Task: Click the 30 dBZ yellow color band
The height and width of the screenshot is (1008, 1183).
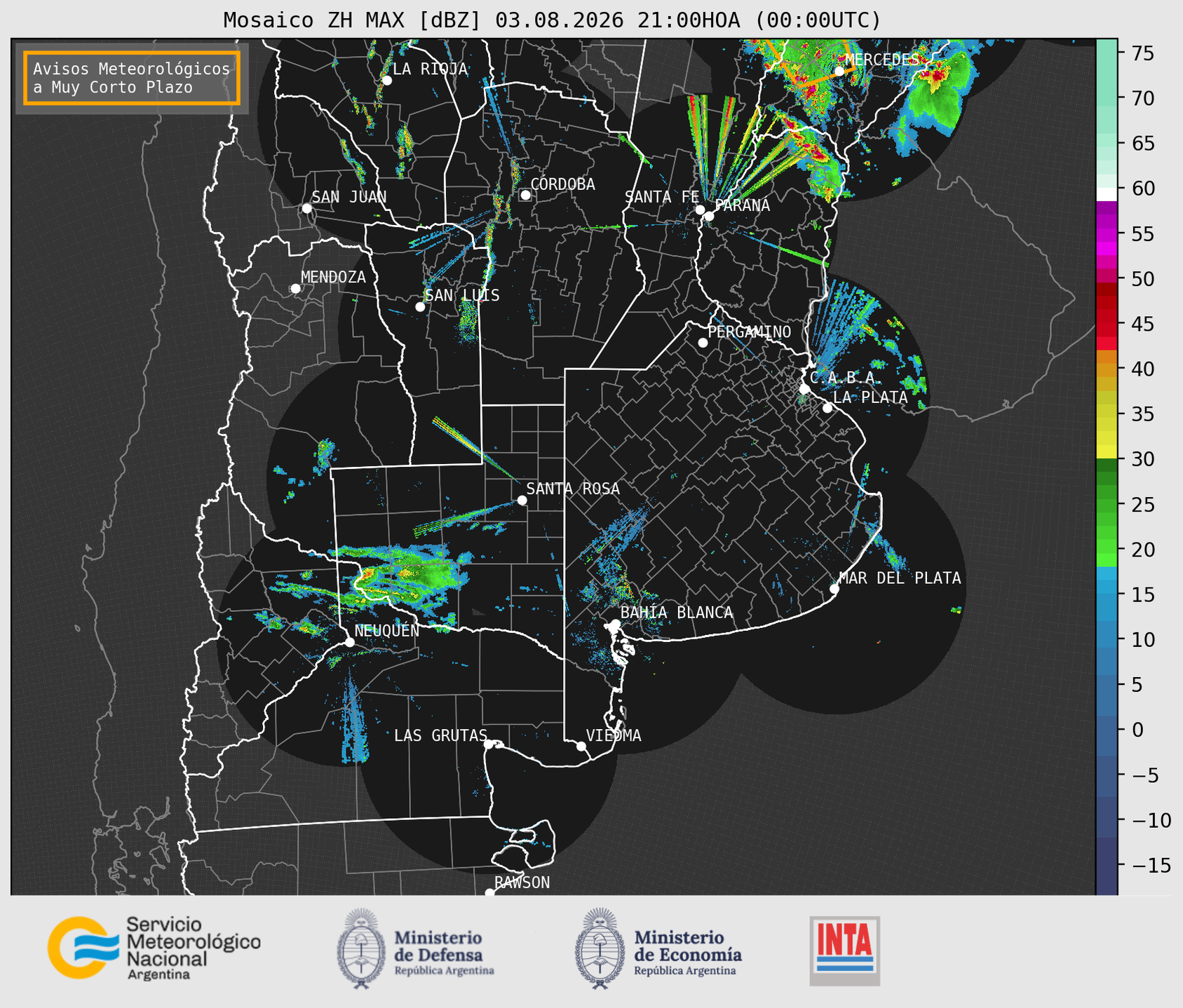Action: 1107,454
